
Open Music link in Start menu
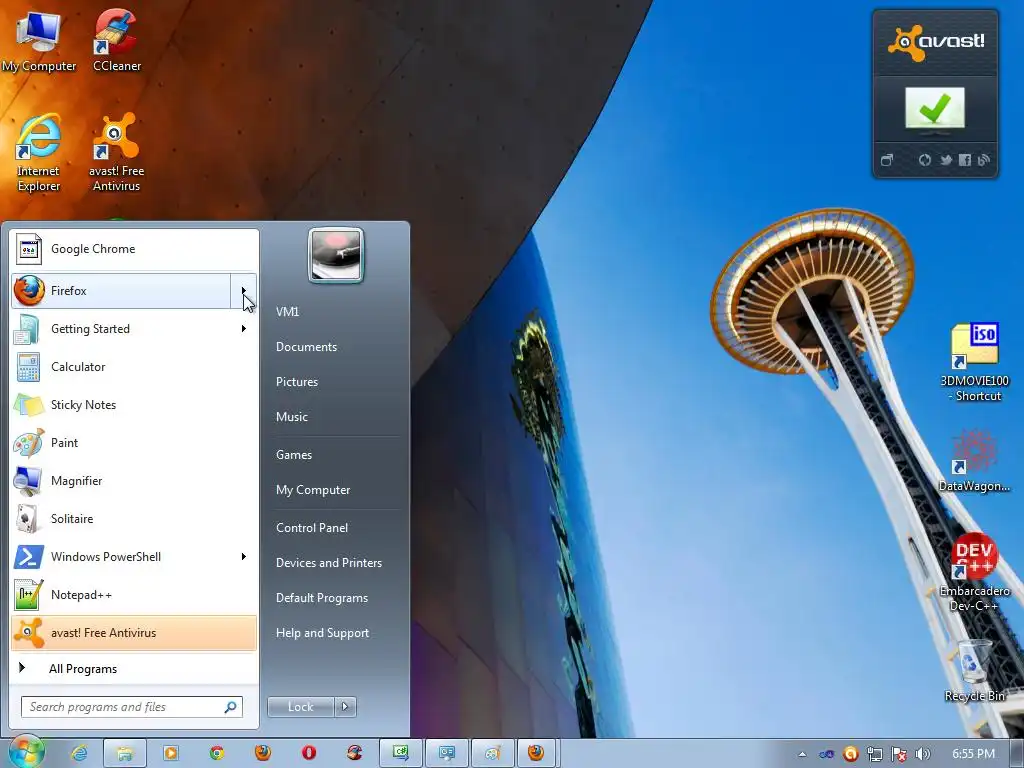tap(292, 417)
